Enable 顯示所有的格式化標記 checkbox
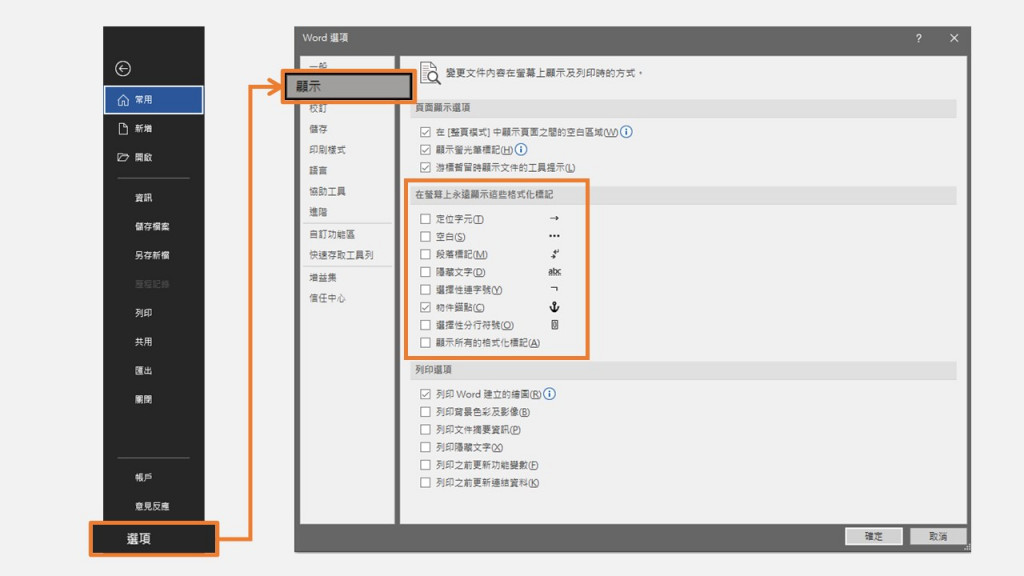This screenshot has height=576, width=1024. 425,342
